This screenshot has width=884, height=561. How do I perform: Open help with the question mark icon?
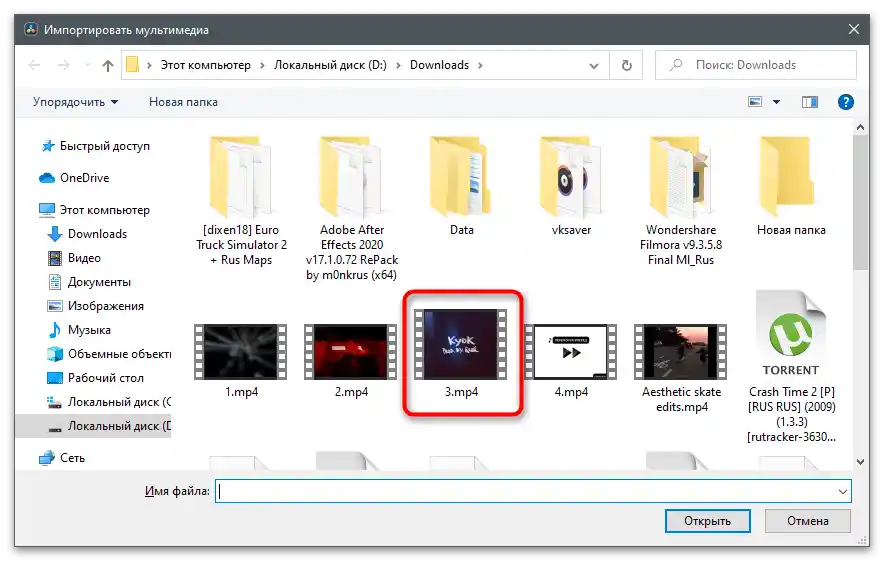845,102
